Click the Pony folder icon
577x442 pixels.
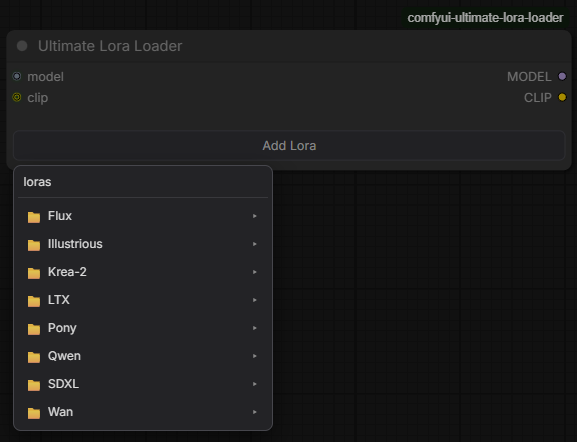pos(34,329)
